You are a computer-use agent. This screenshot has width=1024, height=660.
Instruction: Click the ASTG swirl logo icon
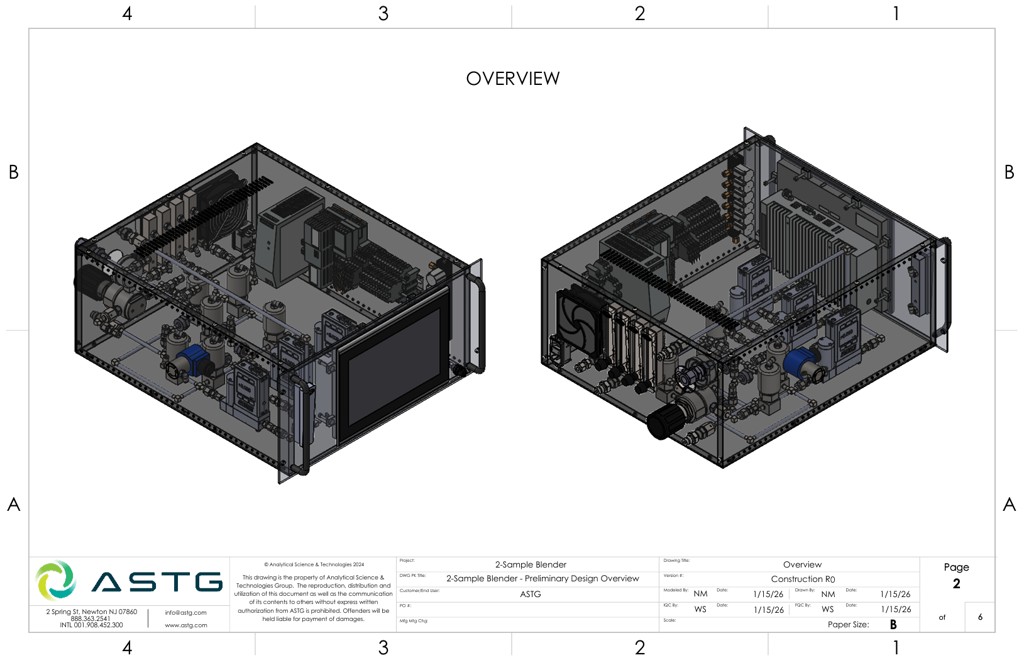[x=55, y=581]
